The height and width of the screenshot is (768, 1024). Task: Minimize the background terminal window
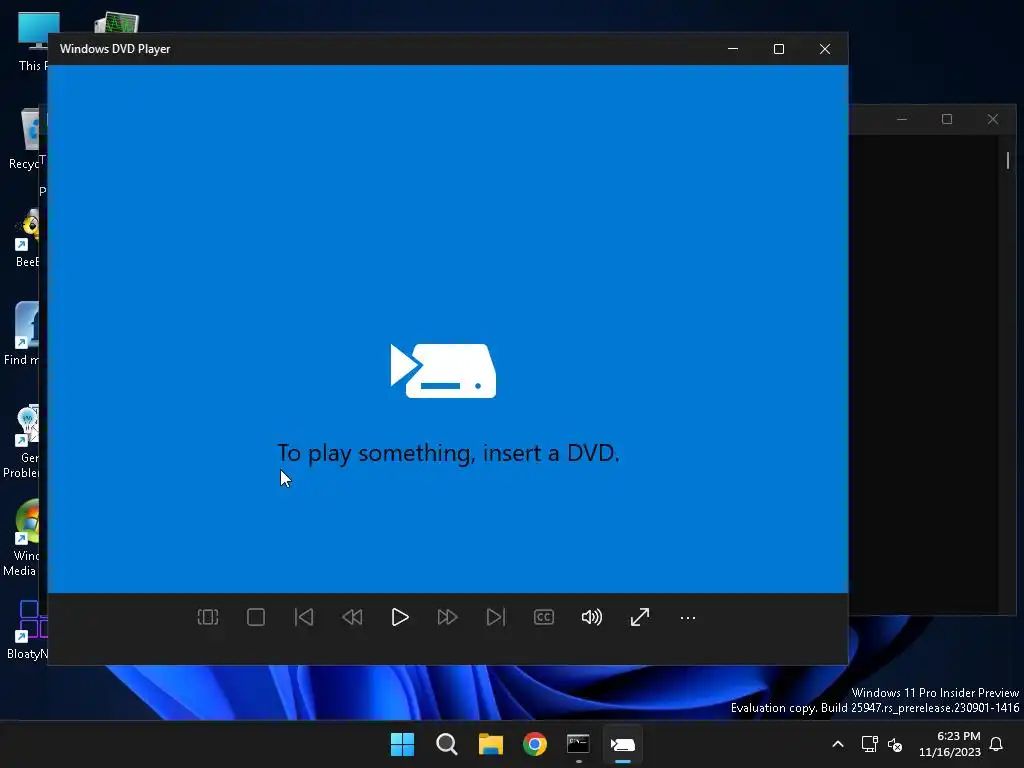tap(902, 120)
